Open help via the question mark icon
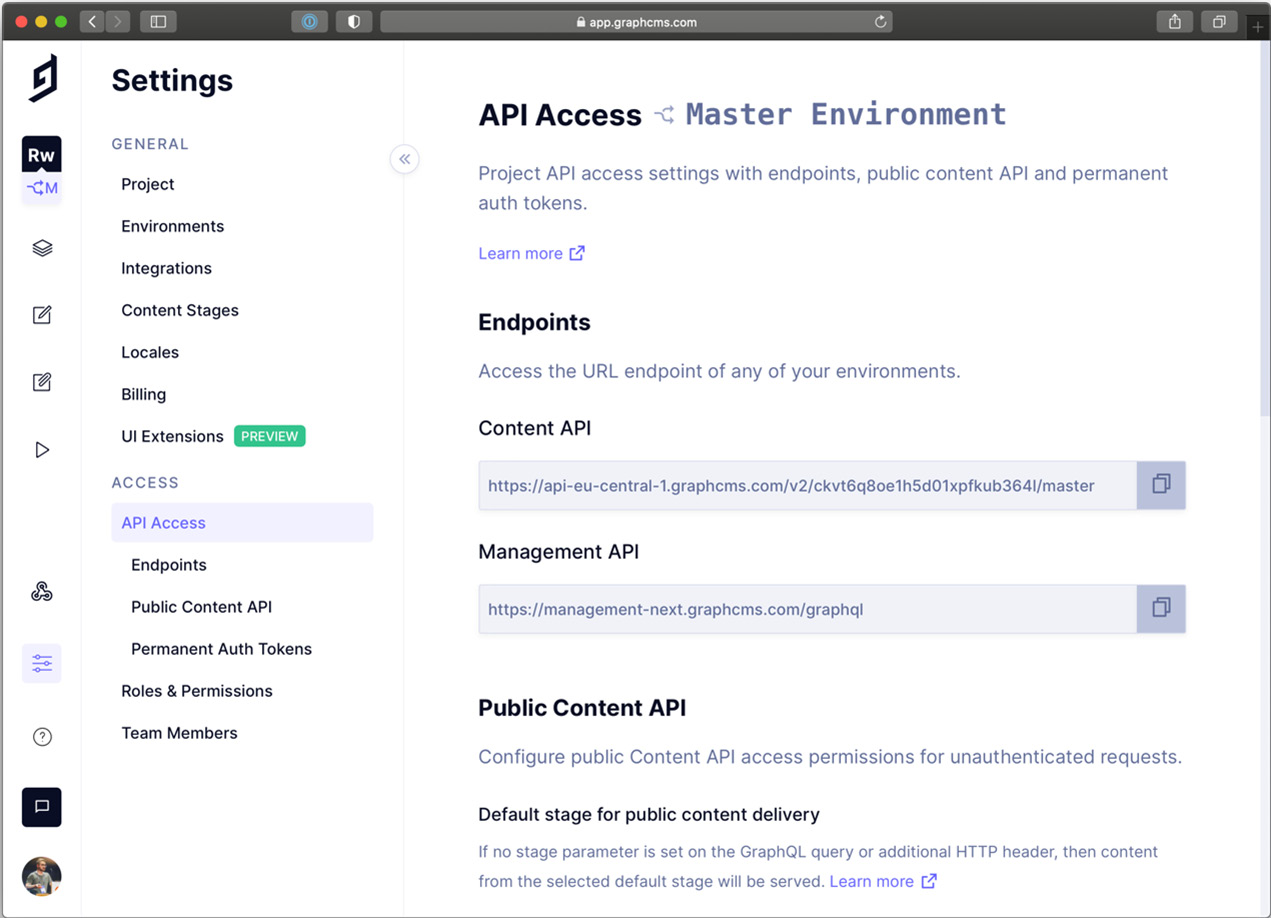The width and height of the screenshot is (1271, 918). click(41, 737)
